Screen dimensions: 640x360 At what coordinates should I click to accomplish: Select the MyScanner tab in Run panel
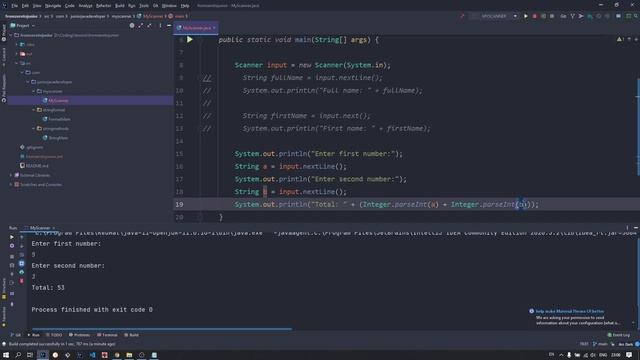pos(39,228)
